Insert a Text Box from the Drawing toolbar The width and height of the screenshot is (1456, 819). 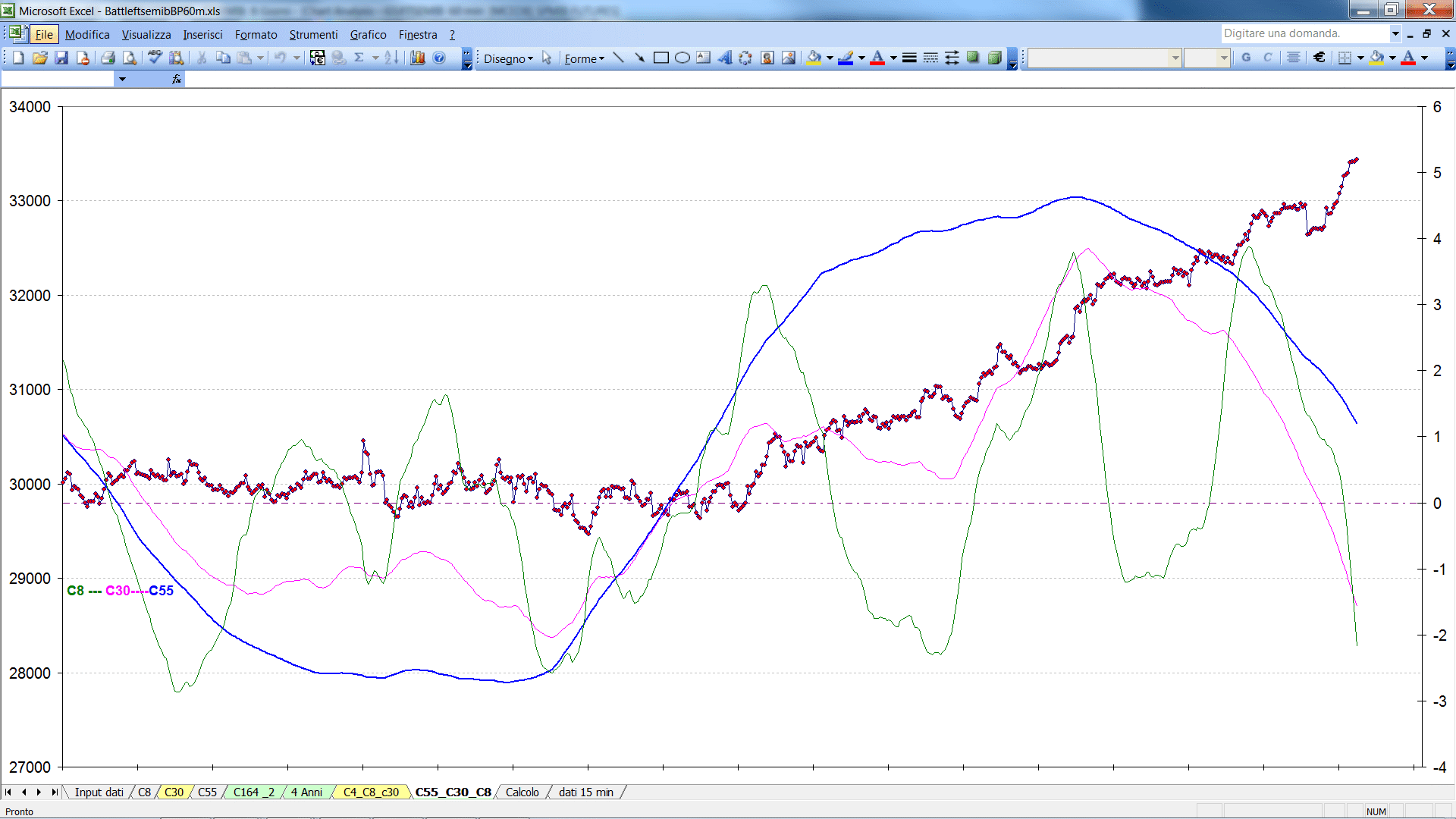pos(704,58)
